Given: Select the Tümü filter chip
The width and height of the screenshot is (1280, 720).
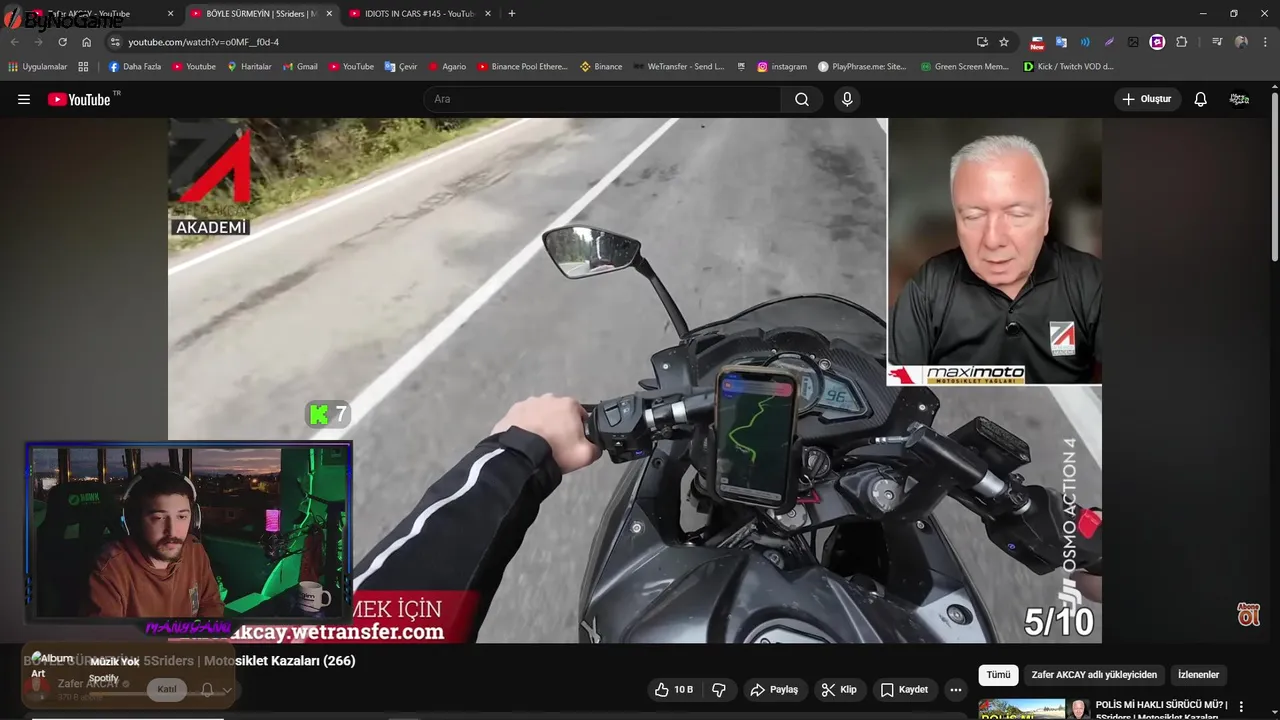Looking at the screenshot, I should [998, 675].
